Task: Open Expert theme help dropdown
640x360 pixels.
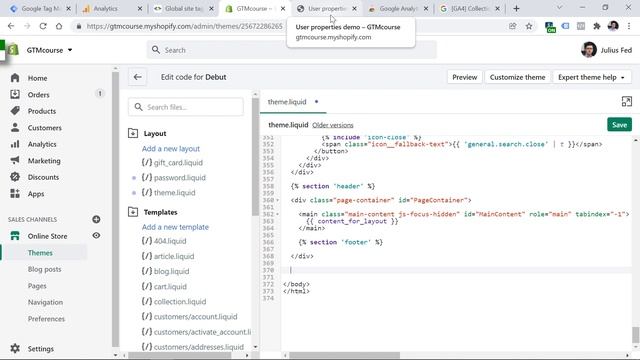Action: tap(591, 77)
